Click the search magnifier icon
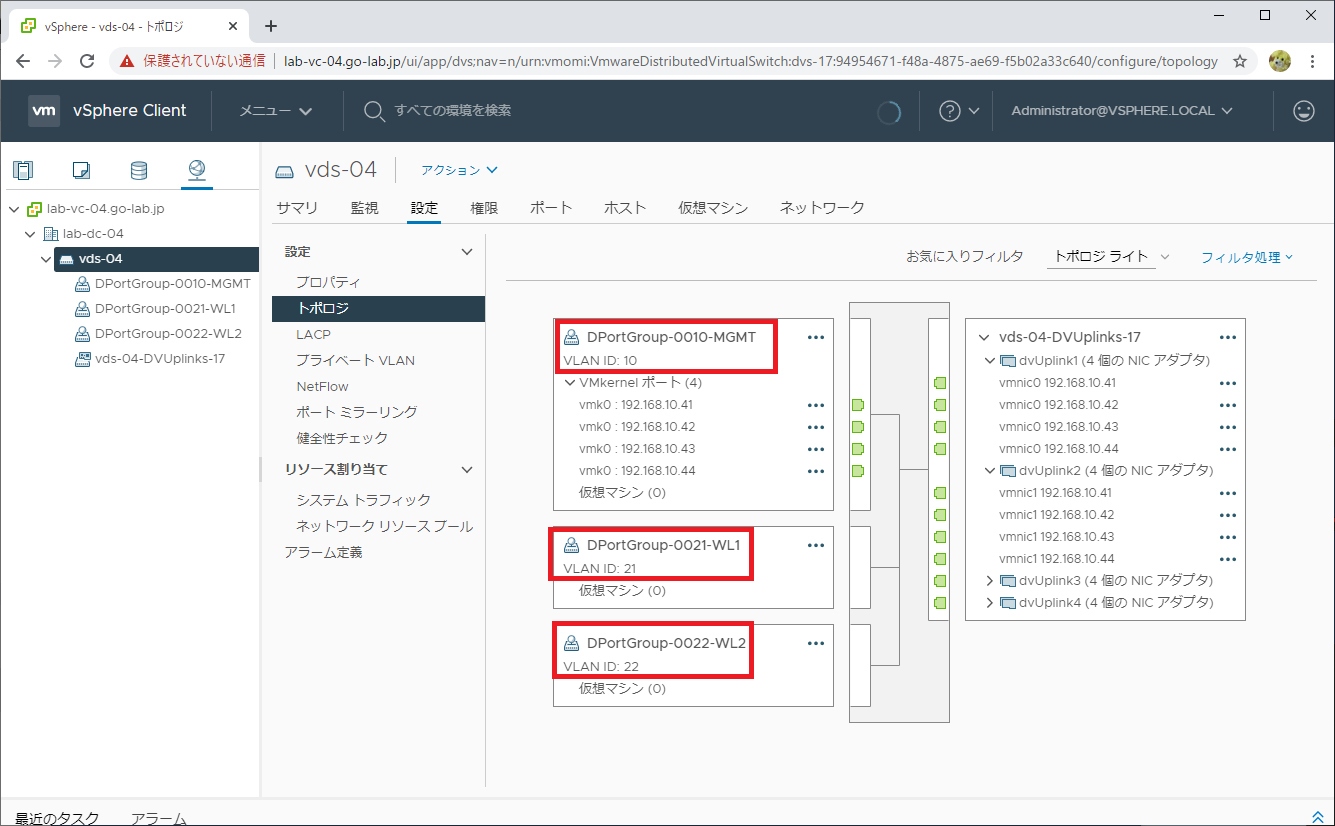Screen dimensions: 1335x826 (x=374, y=111)
